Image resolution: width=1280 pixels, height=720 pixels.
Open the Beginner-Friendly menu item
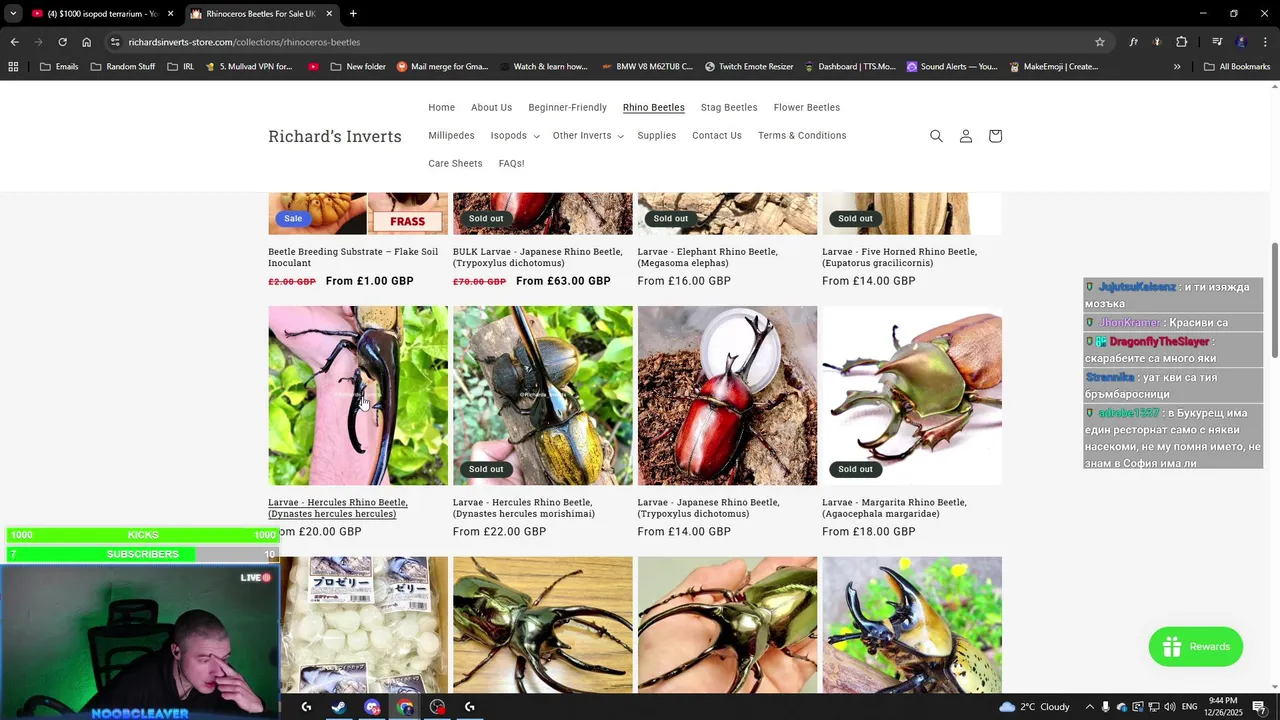[567, 108]
